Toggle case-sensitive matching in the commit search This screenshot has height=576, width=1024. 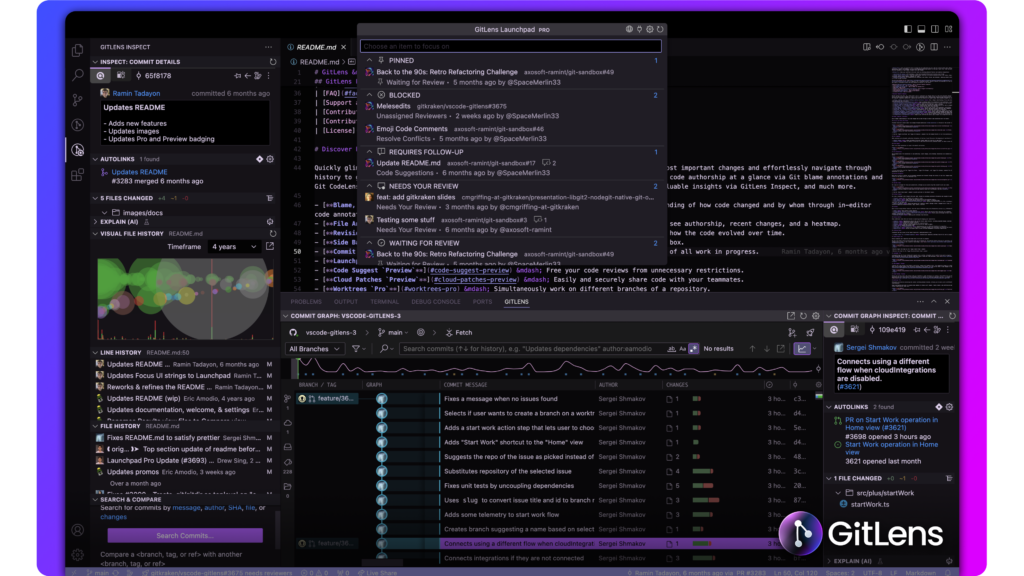683,348
